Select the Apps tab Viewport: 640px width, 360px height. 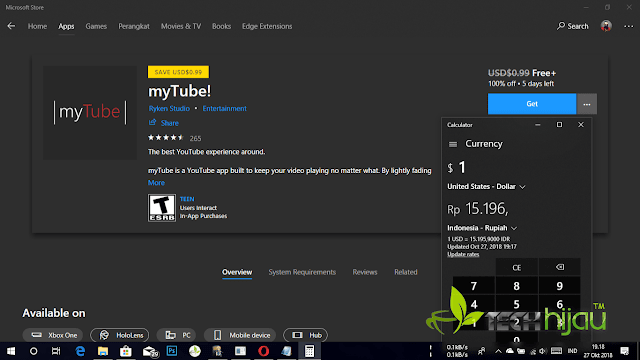pyautogui.click(x=66, y=26)
